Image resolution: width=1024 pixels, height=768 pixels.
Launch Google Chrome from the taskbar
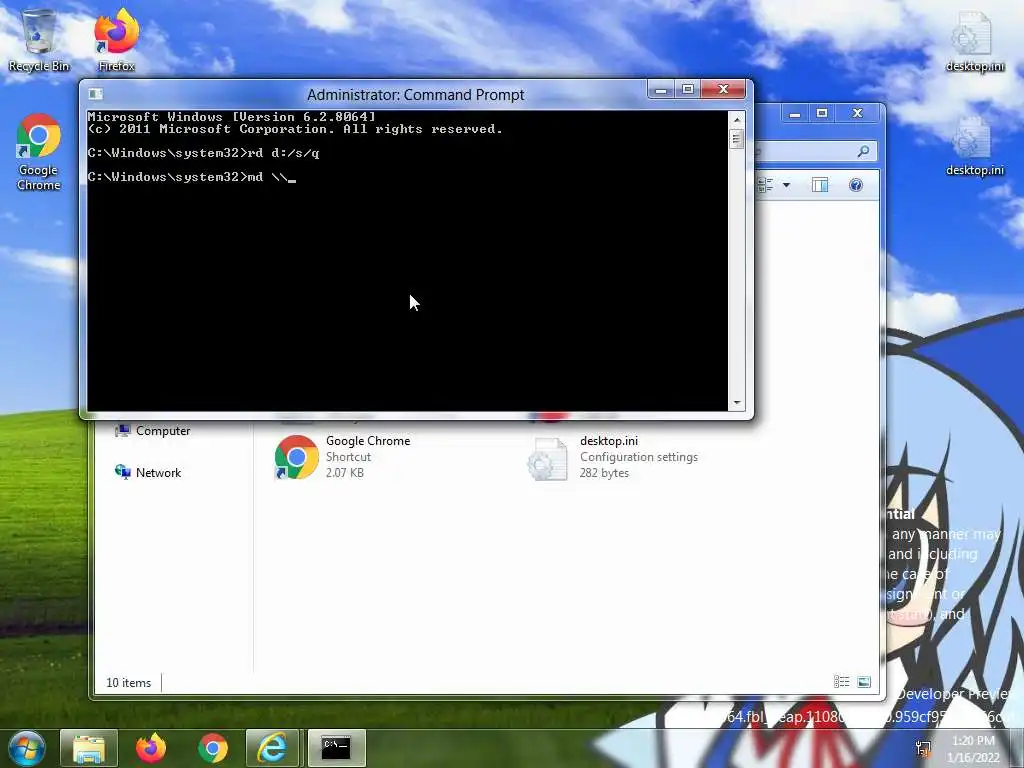[x=213, y=748]
